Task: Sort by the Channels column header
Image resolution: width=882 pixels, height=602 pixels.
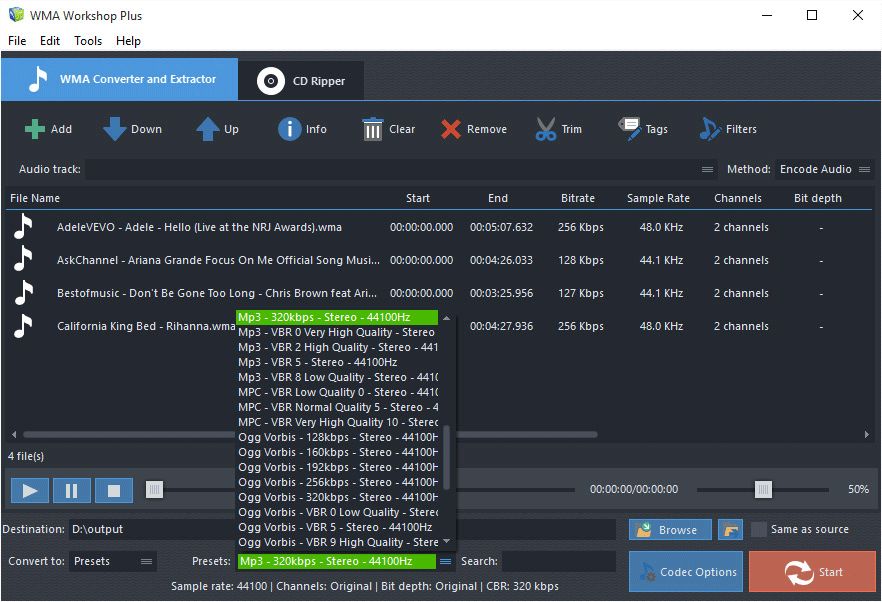Action: 738,198
